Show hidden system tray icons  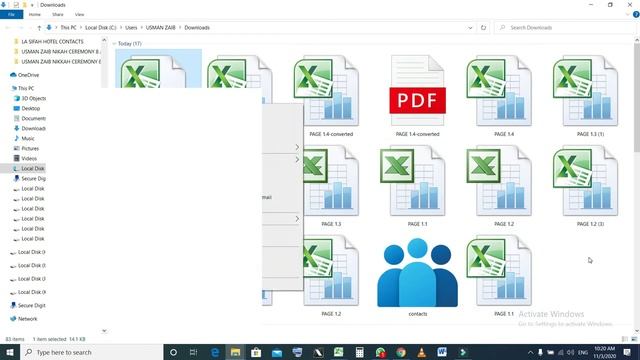530,352
